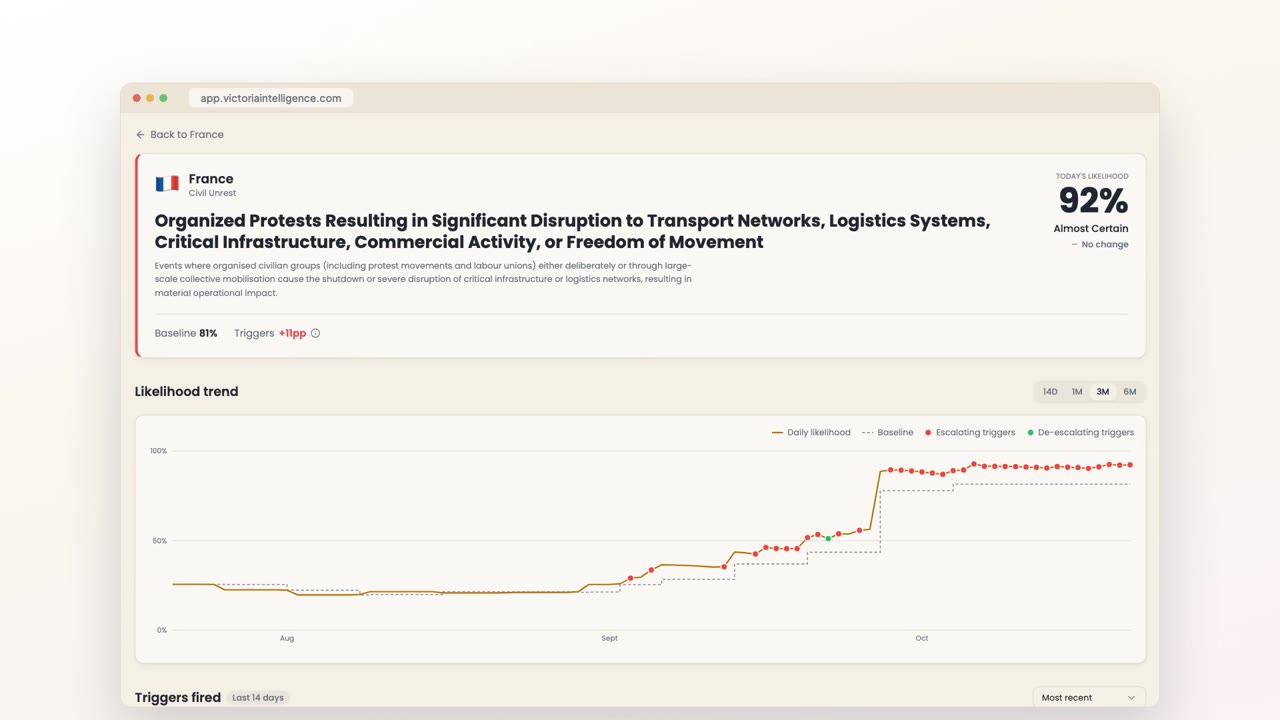Click the No change indicator text
The image size is (1280, 720).
point(1100,245)
